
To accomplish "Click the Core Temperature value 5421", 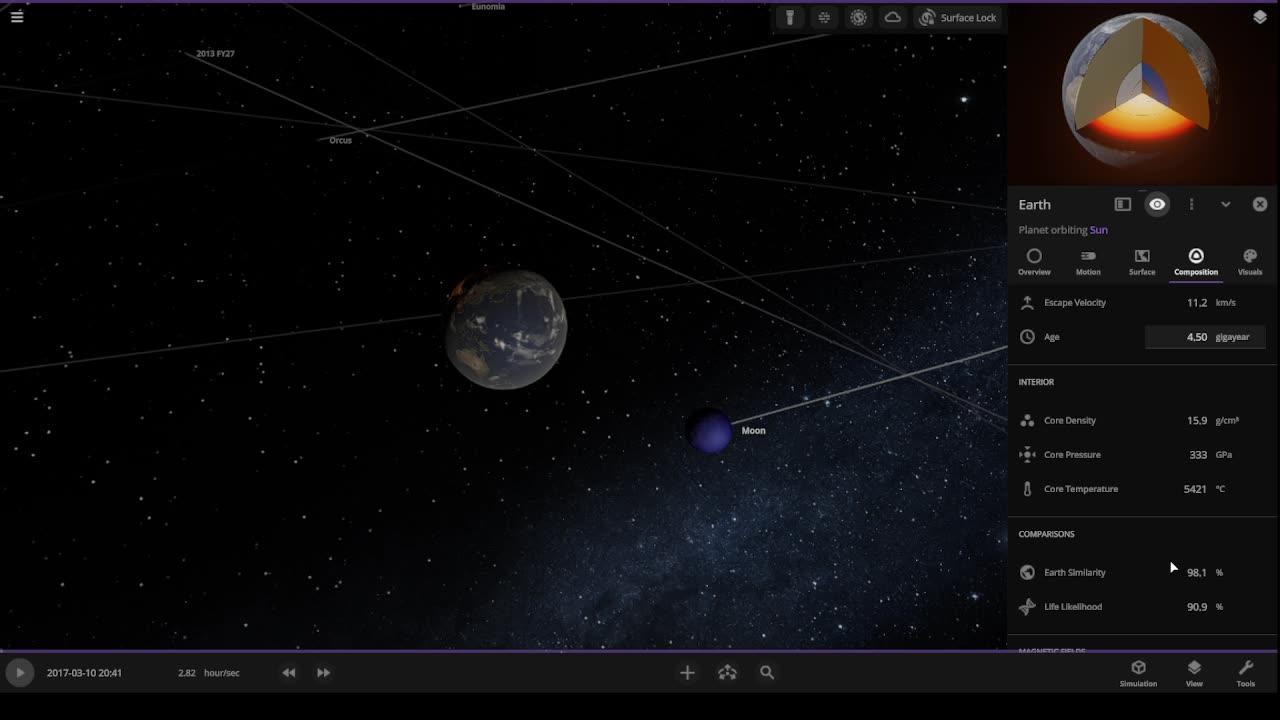I will (1195, 489).
